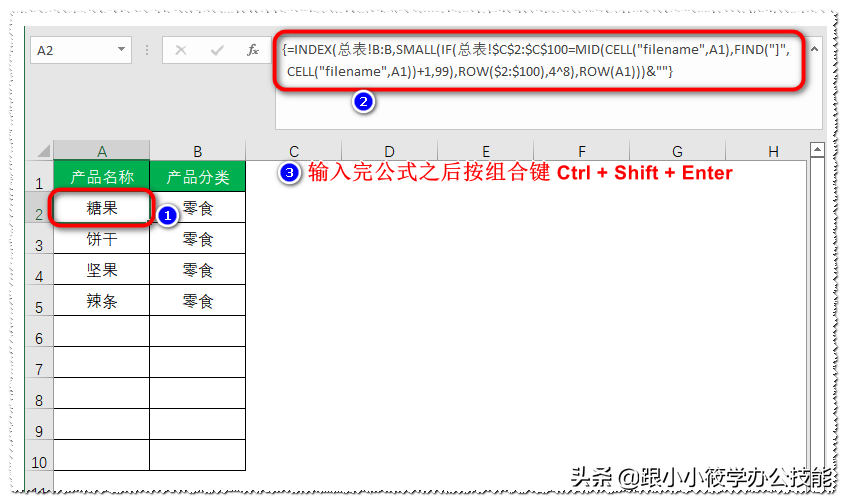This screenshot has width=847, height=503.
Task: Select column D header
Action: [389, 151]
